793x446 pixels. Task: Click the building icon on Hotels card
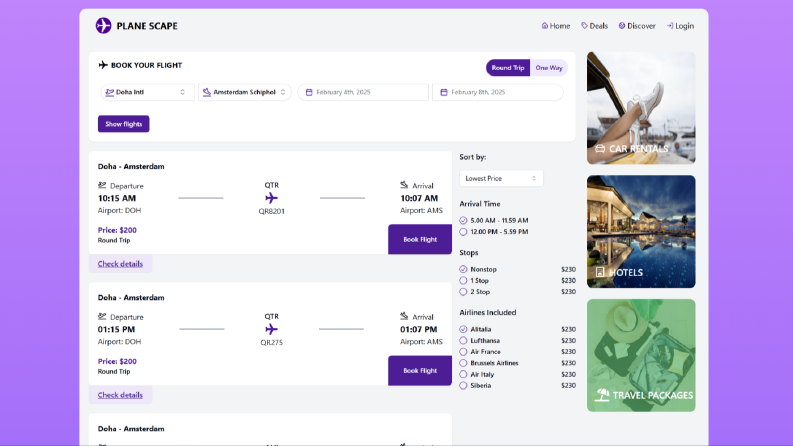(600, 272)
